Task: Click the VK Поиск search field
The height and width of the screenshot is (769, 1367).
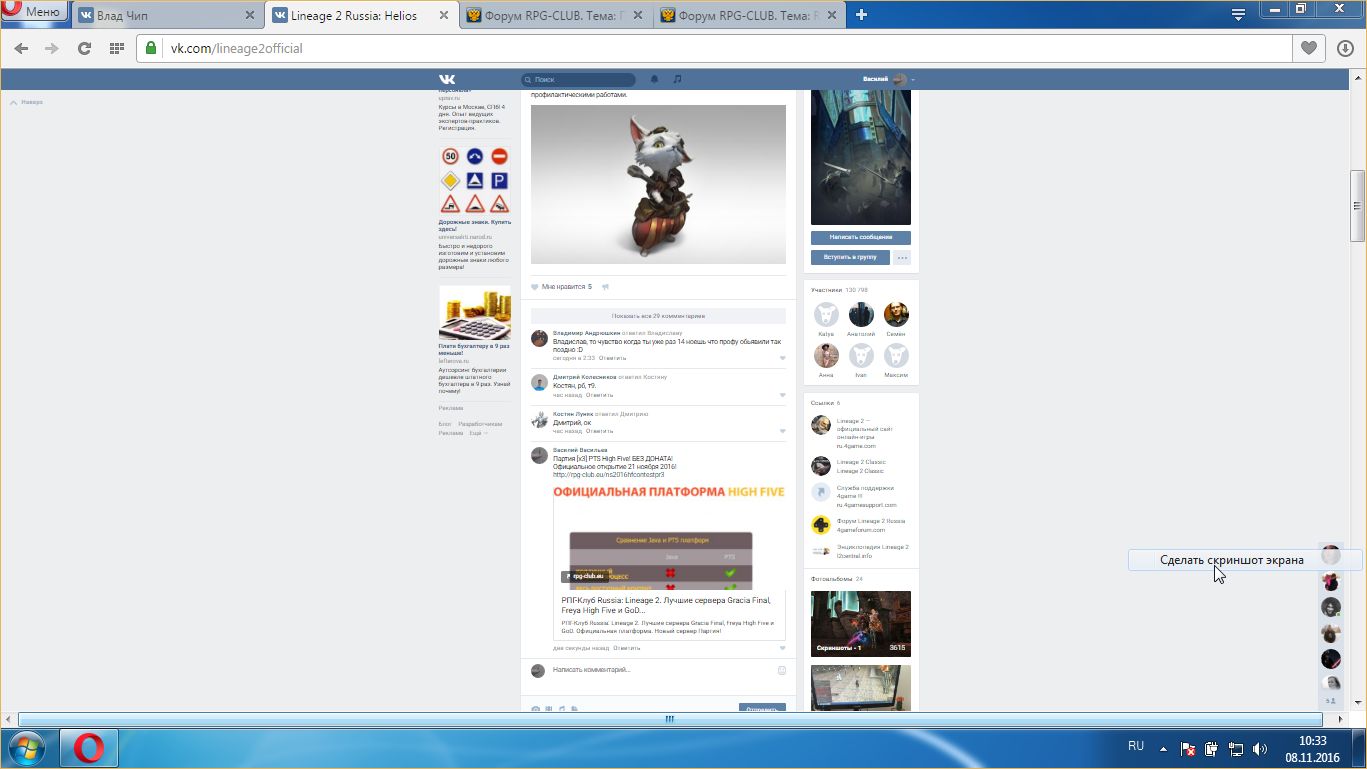Action: click(578, 79)
